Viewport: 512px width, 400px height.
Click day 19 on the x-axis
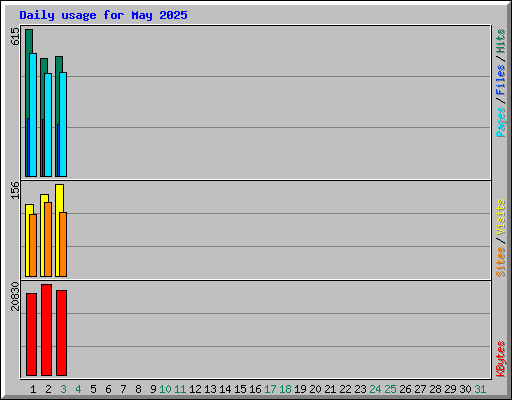[300, 389]
